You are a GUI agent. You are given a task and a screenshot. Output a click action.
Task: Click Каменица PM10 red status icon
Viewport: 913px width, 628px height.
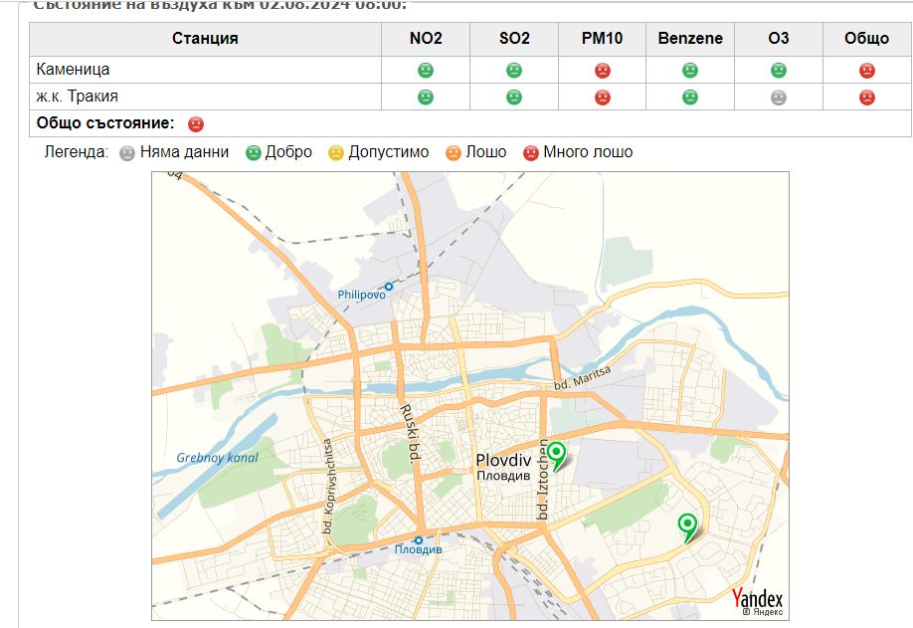pyautogui.click(x=602, y=70)
